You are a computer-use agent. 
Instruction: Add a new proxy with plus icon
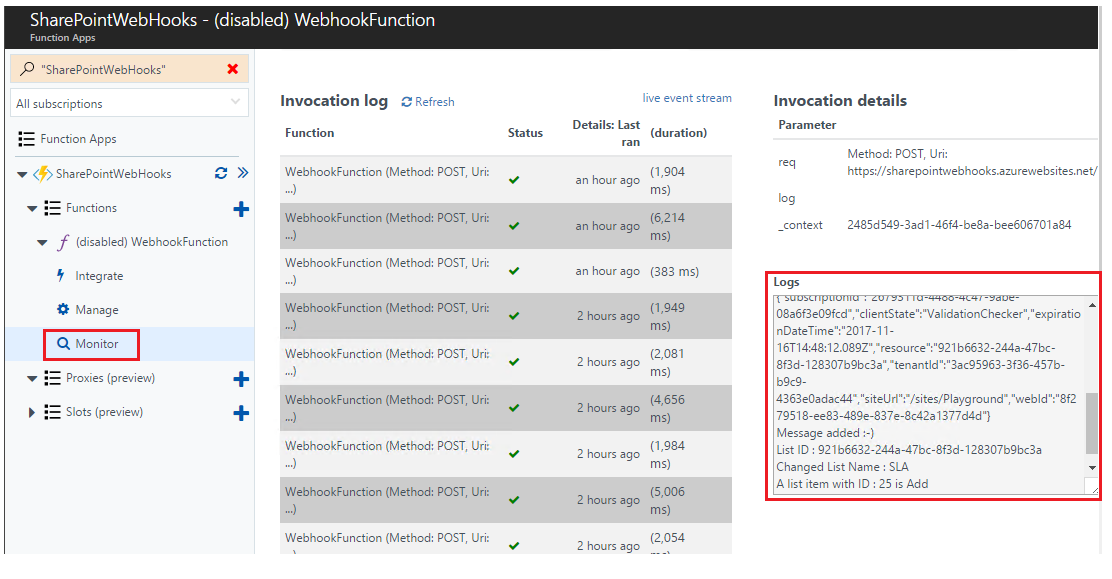(x=241, y=379)
